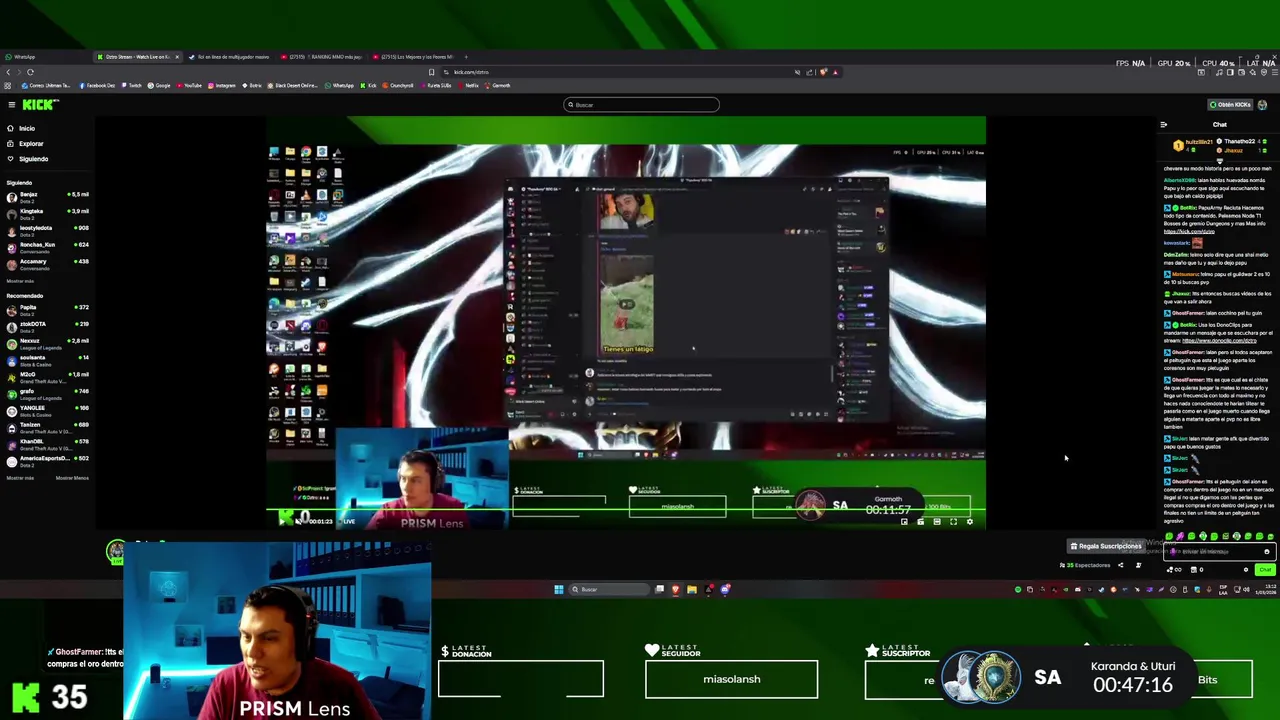Screen dimensions: 1280x720
Task: Click the Kick search box Buscar
Action: tap(641, 105)
